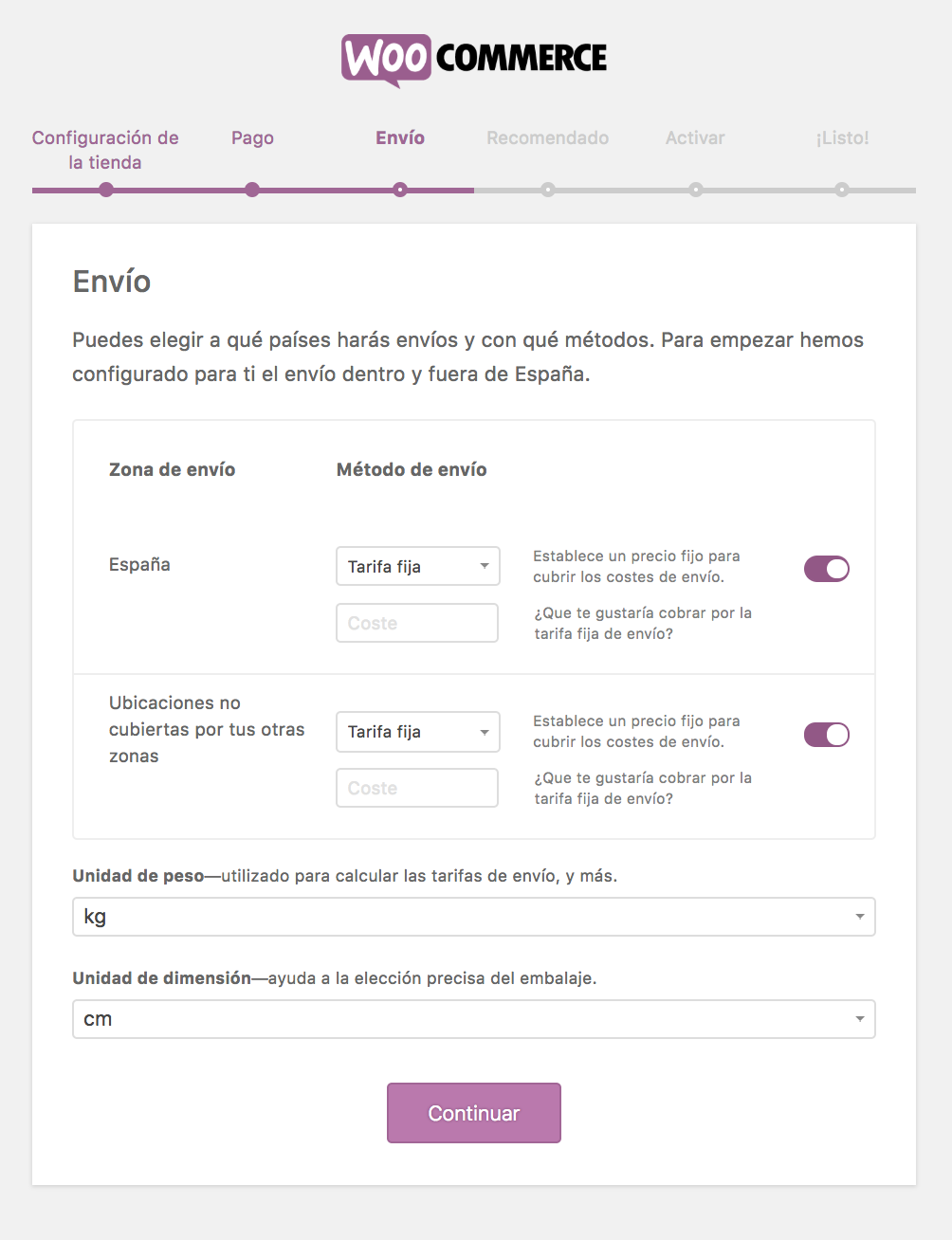Open the Configuración de la tienda step
Image resolution: width=952 pixels, height=1240 pixels.
(105, 150)
